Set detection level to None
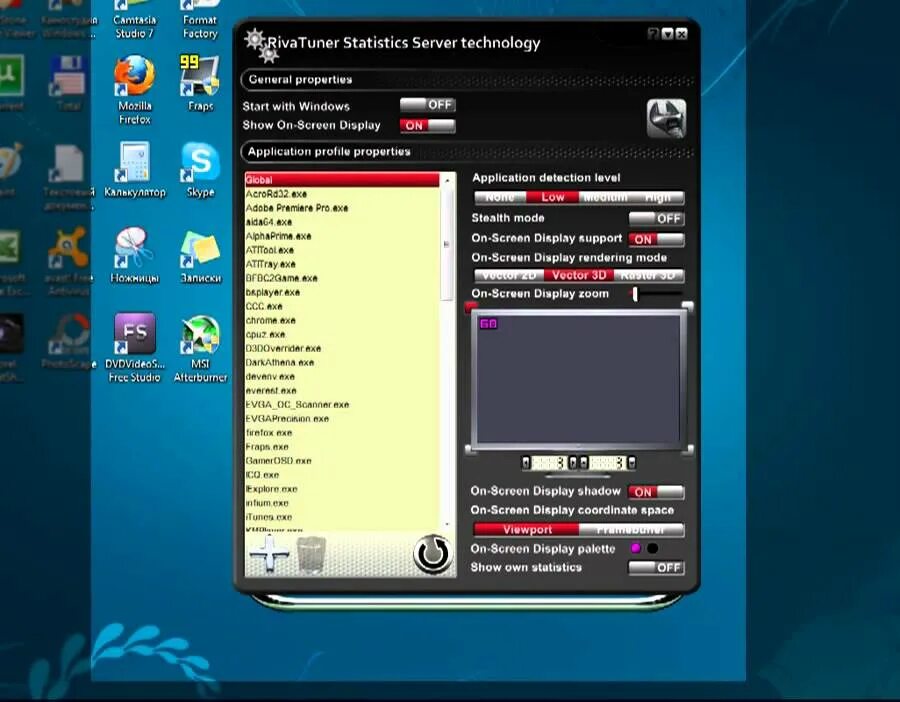900x702 pixels. [499, 197]
